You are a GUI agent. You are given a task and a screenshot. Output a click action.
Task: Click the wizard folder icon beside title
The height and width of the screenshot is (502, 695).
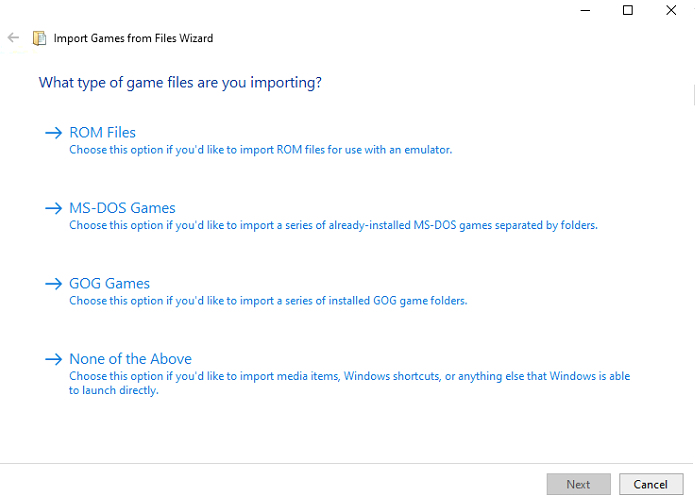(39, 38)
